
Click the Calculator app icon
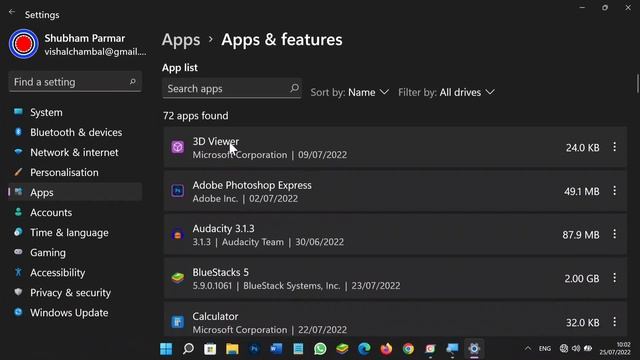pos(178,322)
